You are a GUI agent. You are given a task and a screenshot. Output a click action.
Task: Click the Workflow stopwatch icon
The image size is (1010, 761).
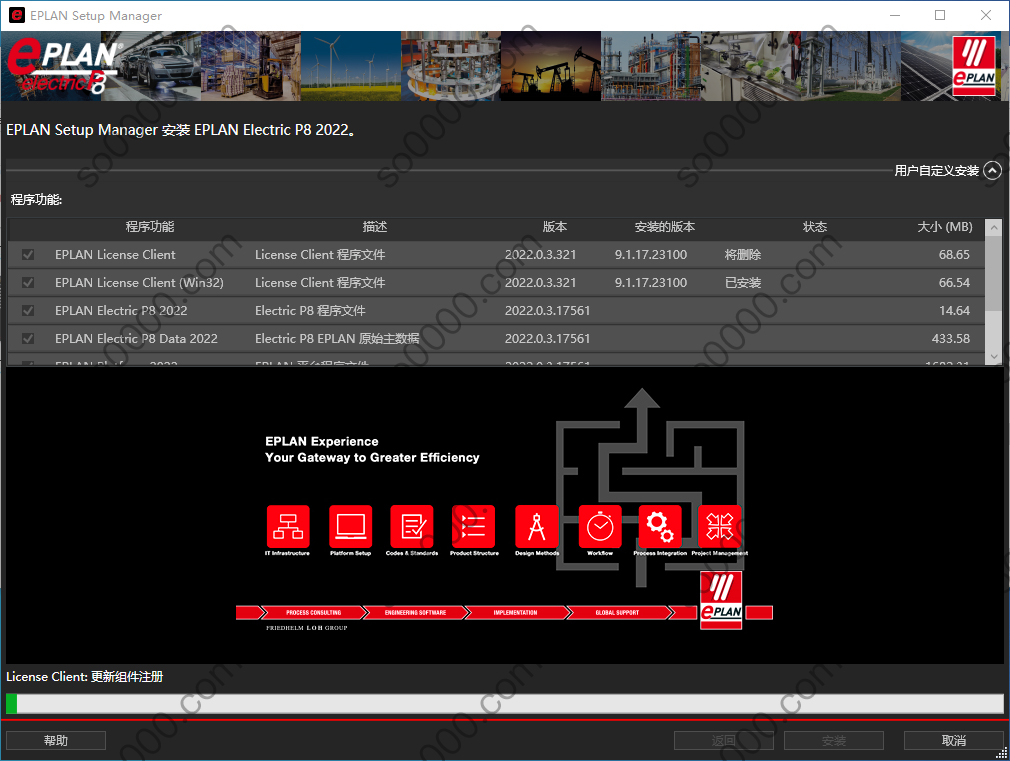(x=600, y=526)
